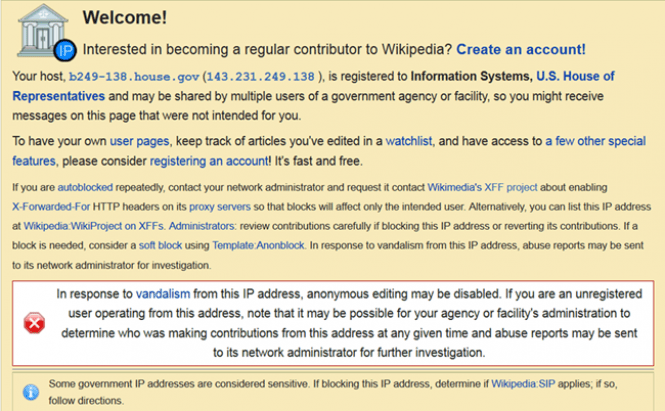The image size is (665, 411).
Task: Click 'to its network administrator for further investigation.'
Action: point(349,352)
